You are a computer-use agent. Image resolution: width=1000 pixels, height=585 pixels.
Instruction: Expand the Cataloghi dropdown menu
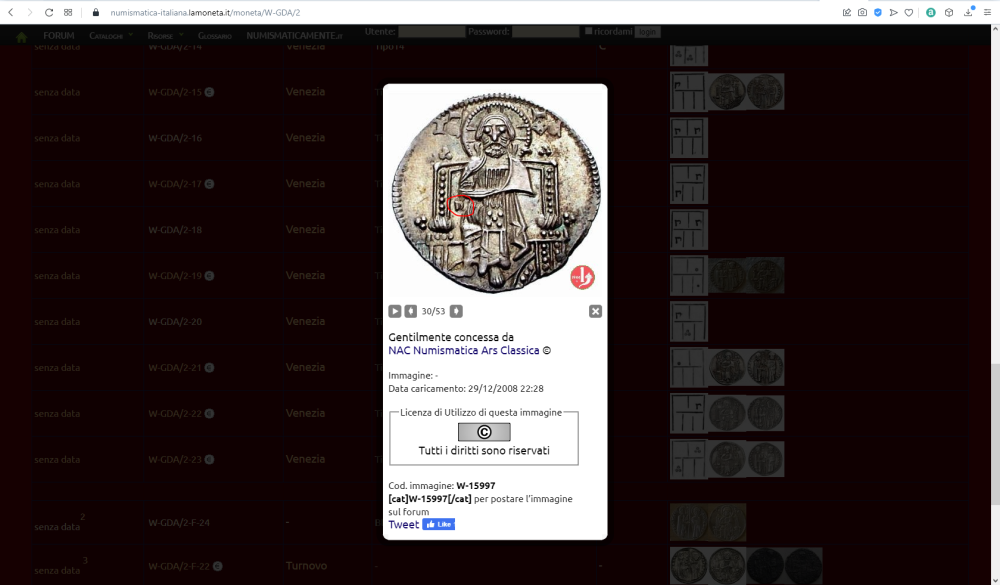[108, 36]
